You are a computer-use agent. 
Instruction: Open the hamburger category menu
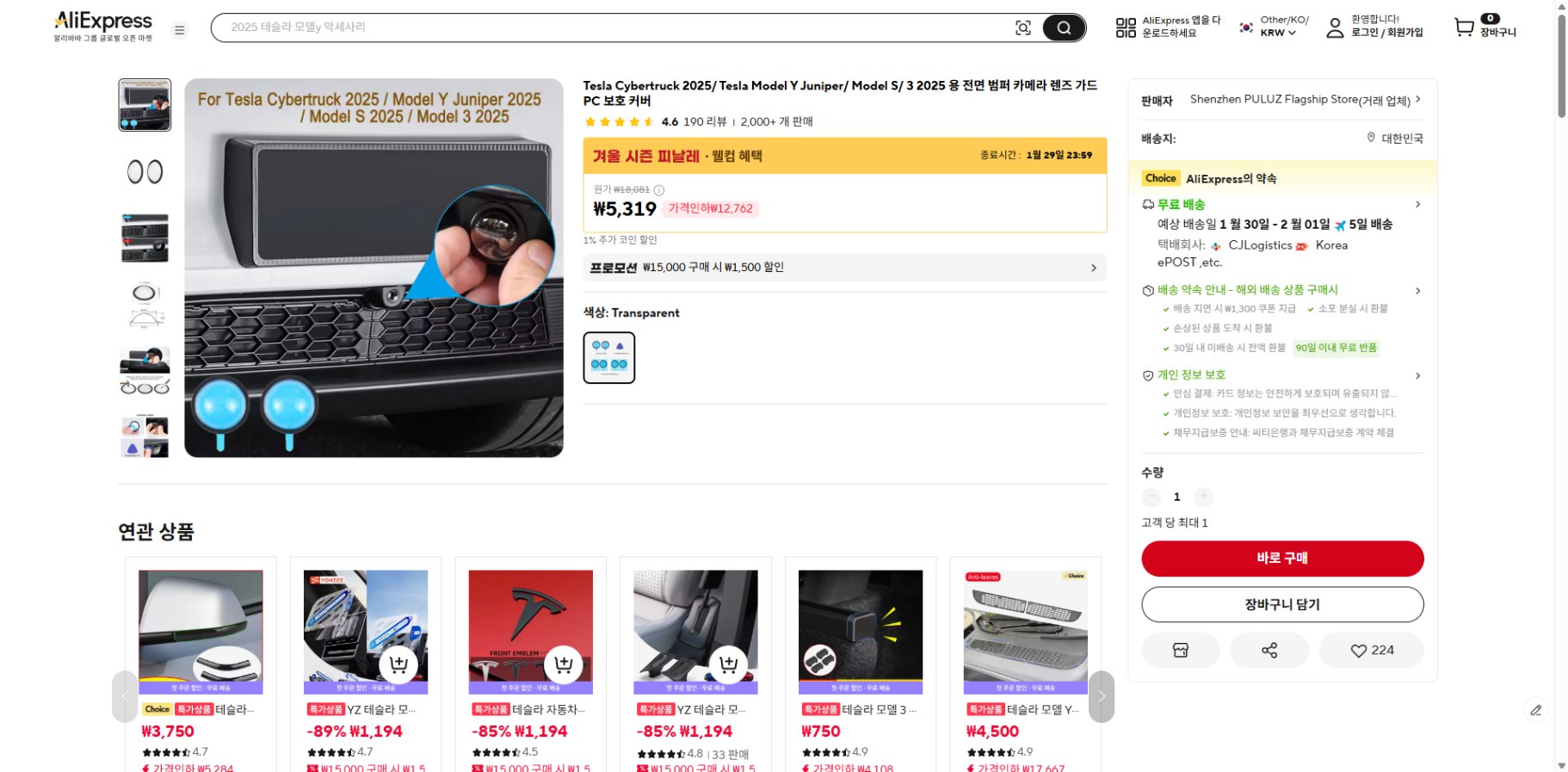(x=180, y=30)
